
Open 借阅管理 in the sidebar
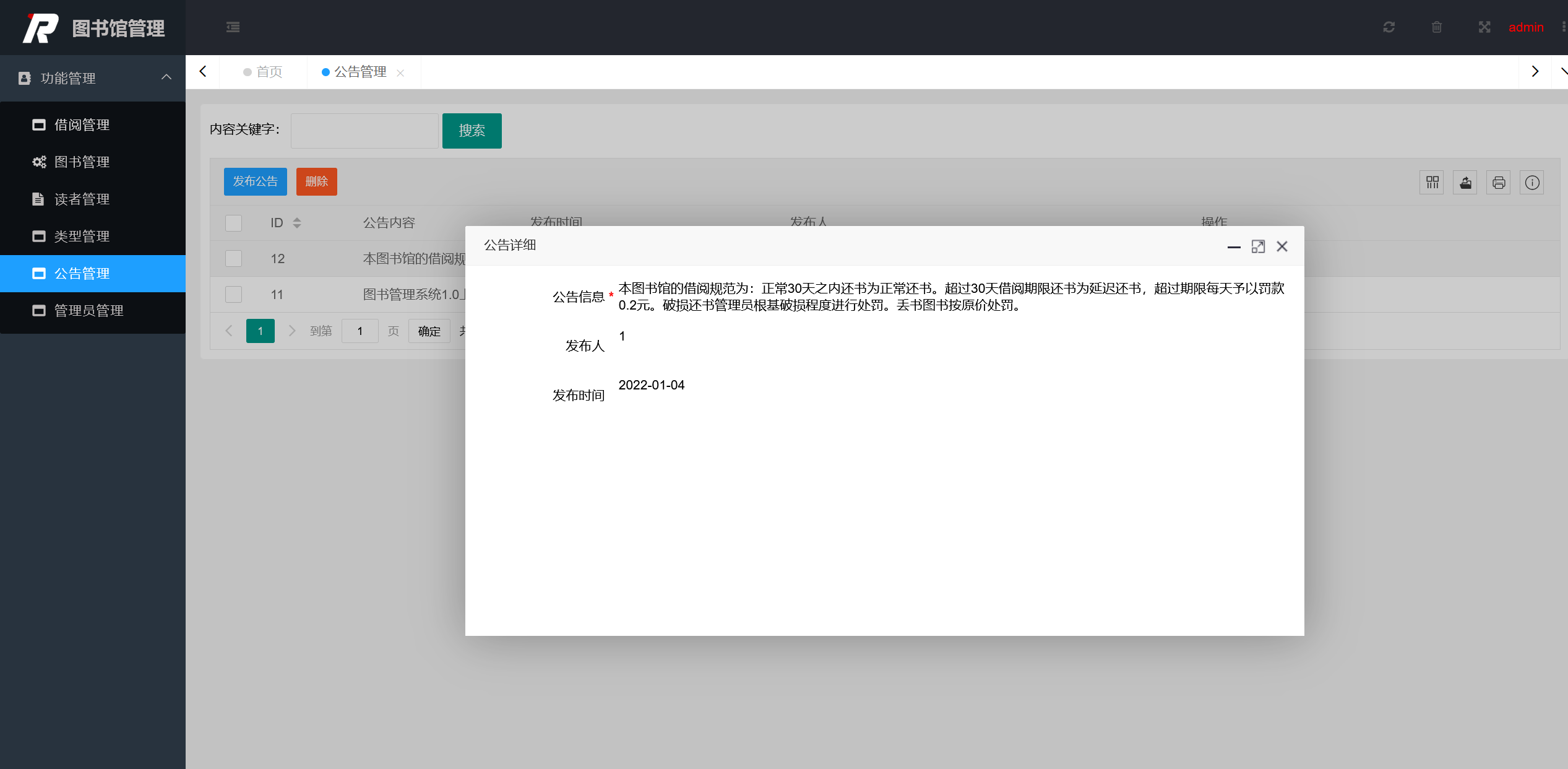click(82, 125)
